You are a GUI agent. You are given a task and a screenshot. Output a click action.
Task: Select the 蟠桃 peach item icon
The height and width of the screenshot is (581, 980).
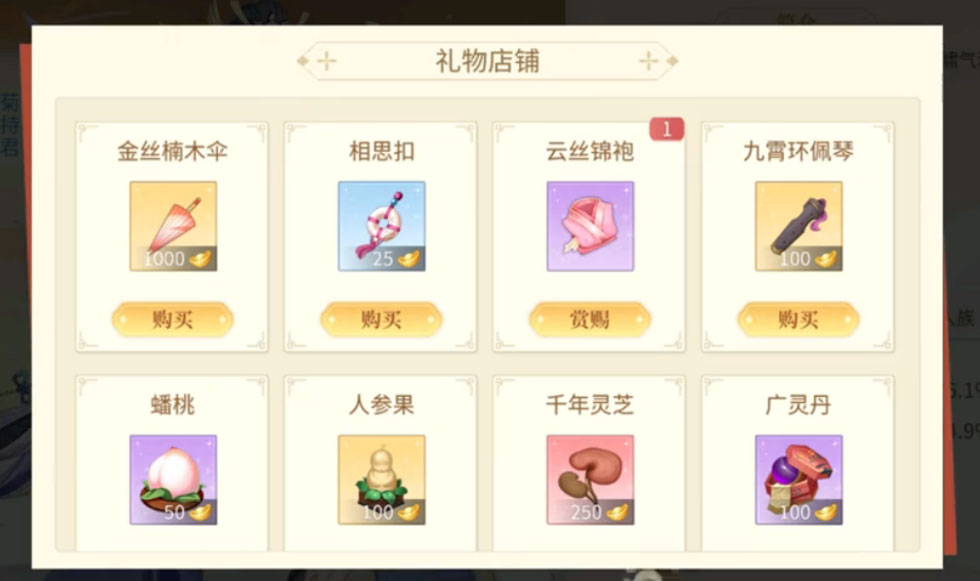click(173, 480)
